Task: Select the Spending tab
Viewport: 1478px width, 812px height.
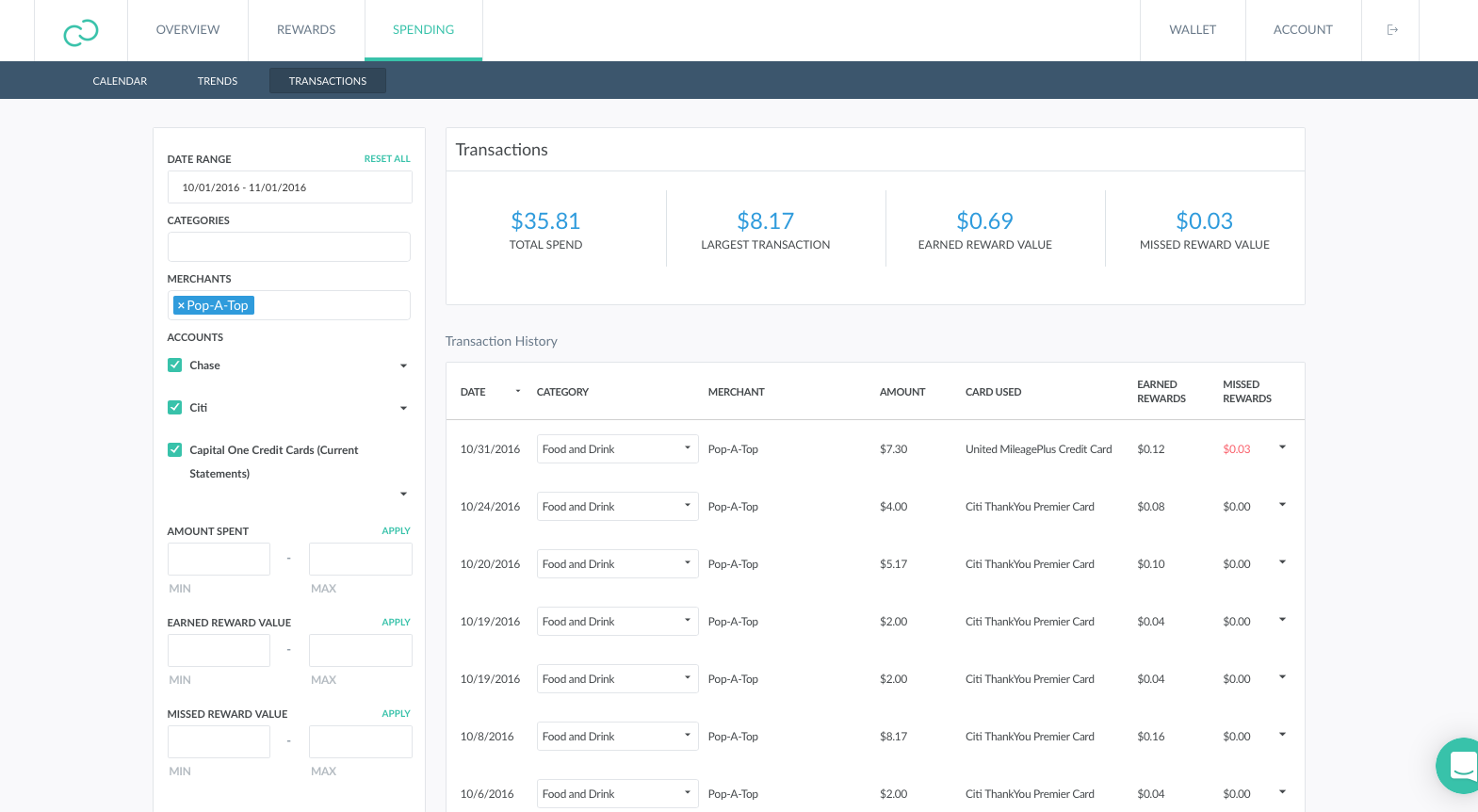Action: point(423,30)
